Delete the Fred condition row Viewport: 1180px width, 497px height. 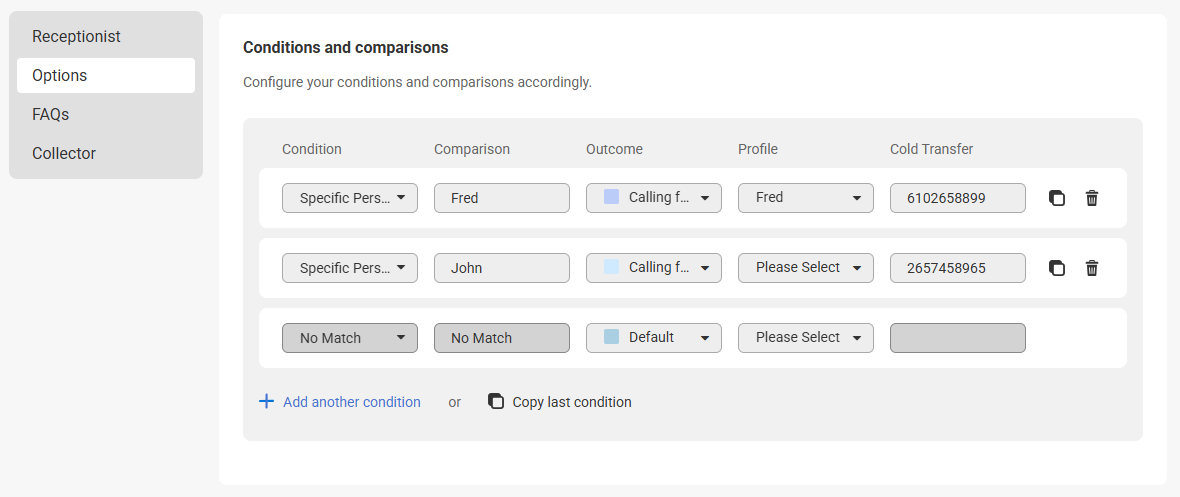click(x=1092, y=198)
